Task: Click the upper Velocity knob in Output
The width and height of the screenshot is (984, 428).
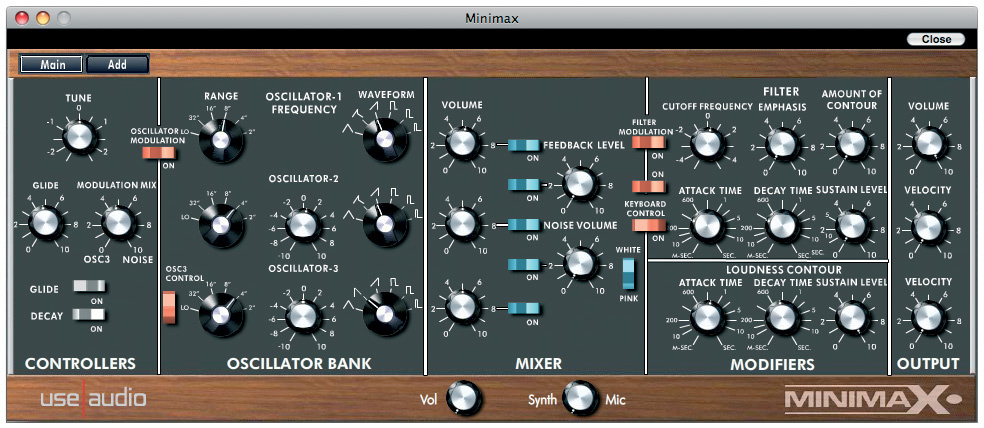Action: (x=931, y=227)
